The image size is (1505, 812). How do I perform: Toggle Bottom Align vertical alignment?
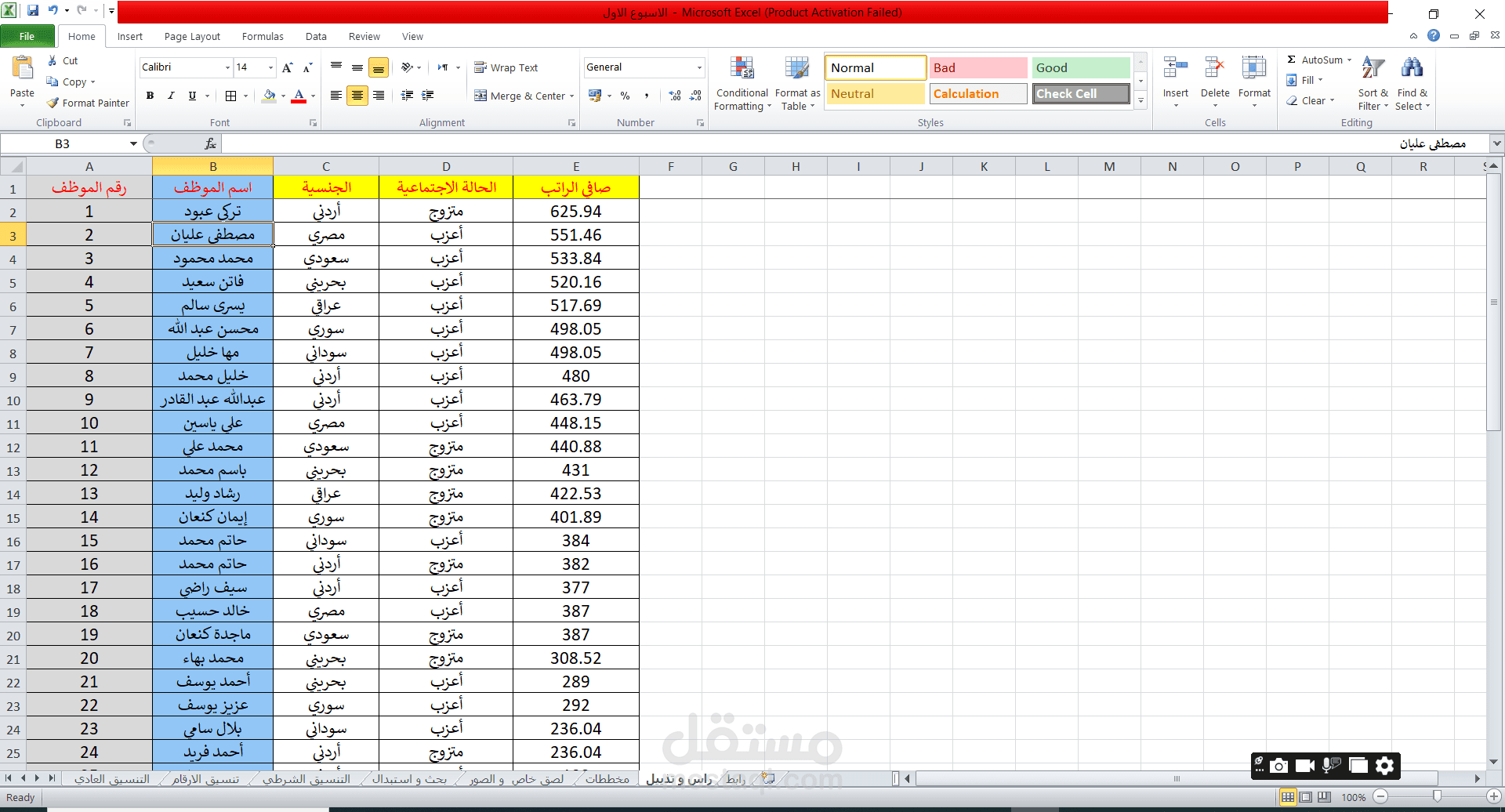(x=379, y=68)
